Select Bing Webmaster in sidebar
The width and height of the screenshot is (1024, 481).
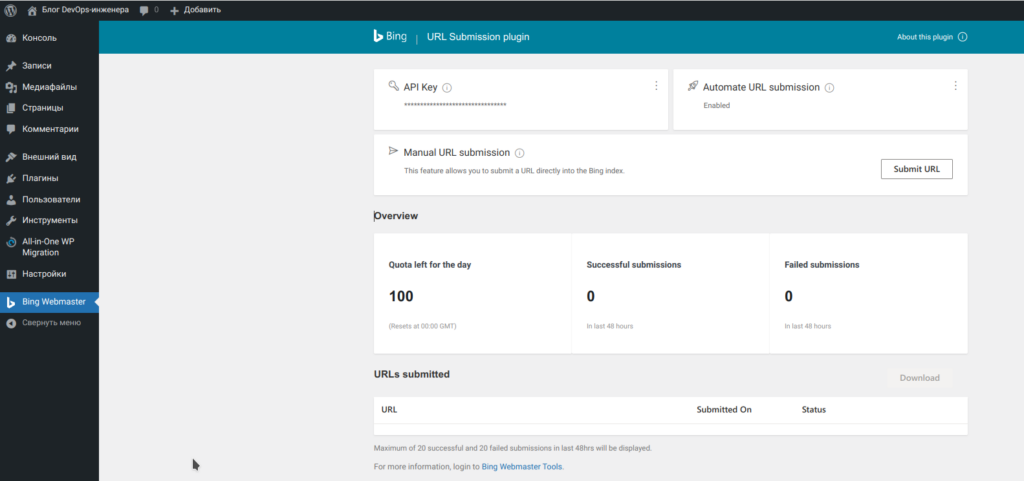click(53, 302)
